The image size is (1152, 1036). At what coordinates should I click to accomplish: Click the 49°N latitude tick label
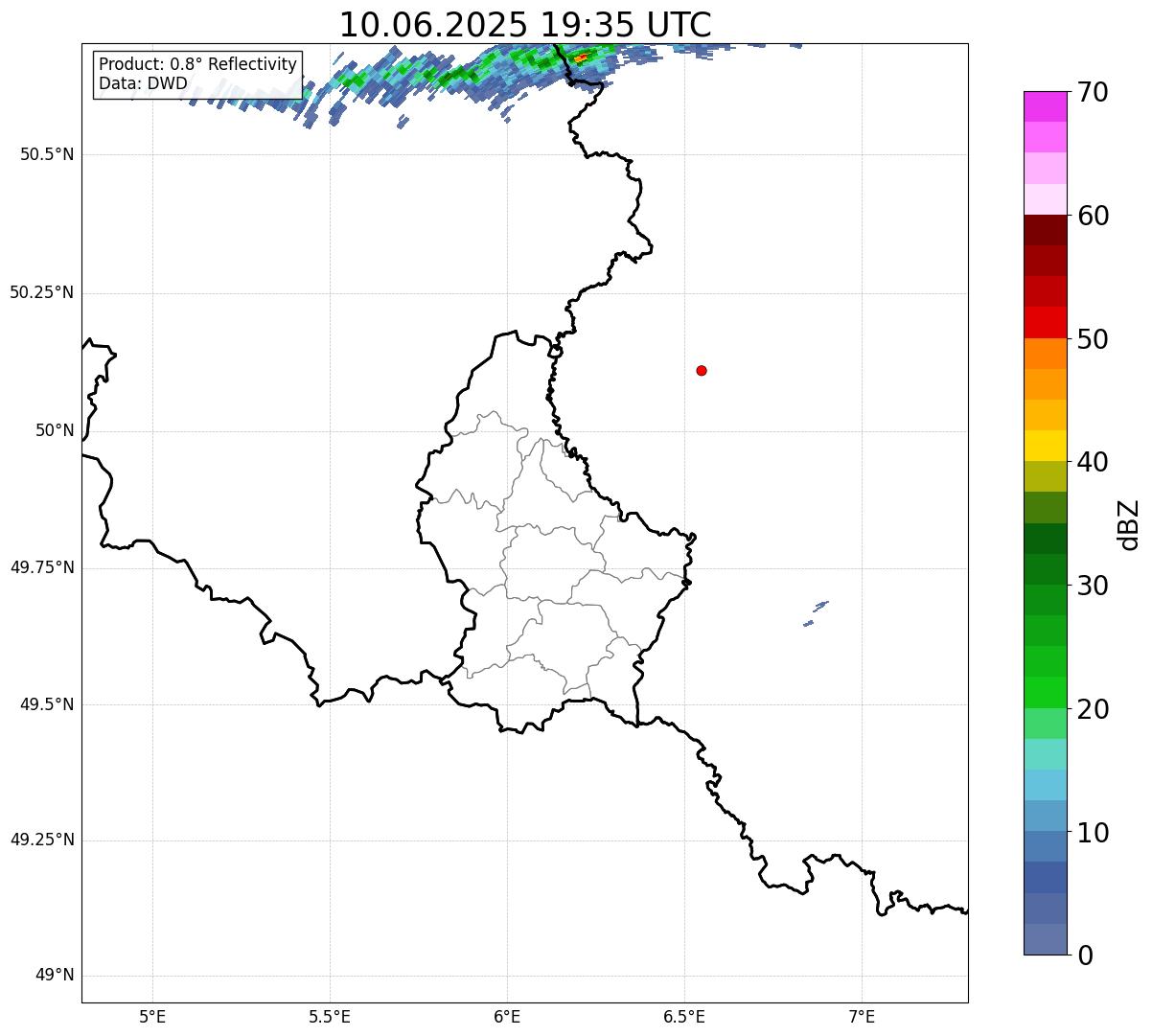[x=55, y=976]
